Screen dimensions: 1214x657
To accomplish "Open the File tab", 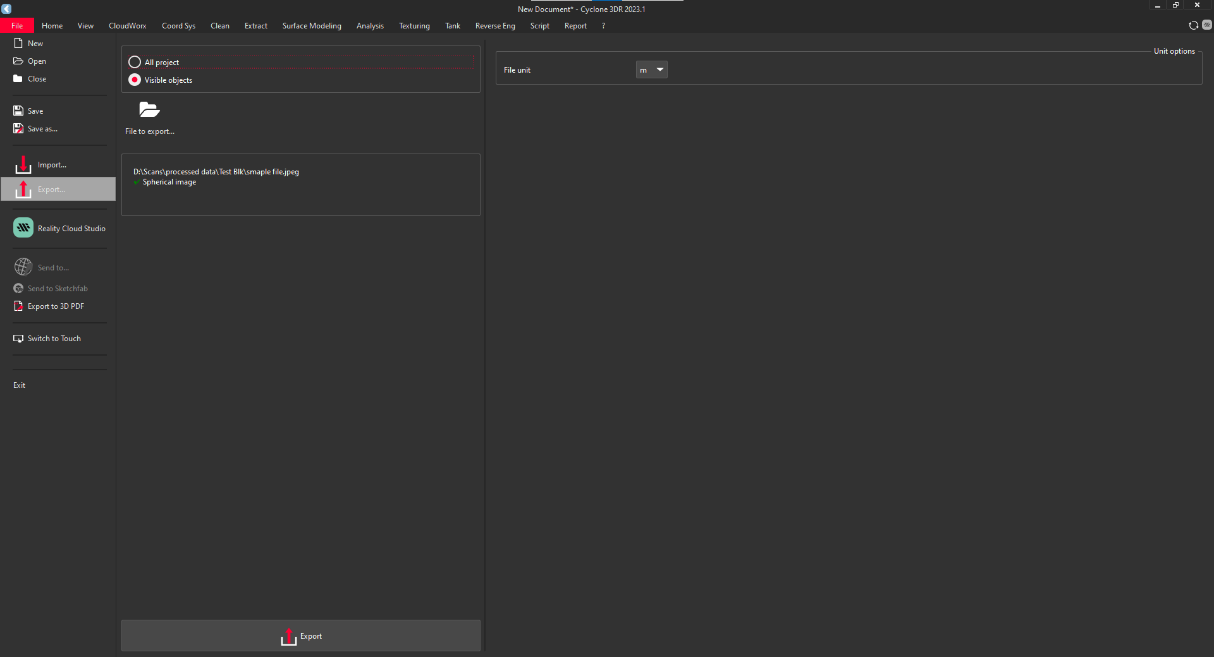I will (17, 26).
